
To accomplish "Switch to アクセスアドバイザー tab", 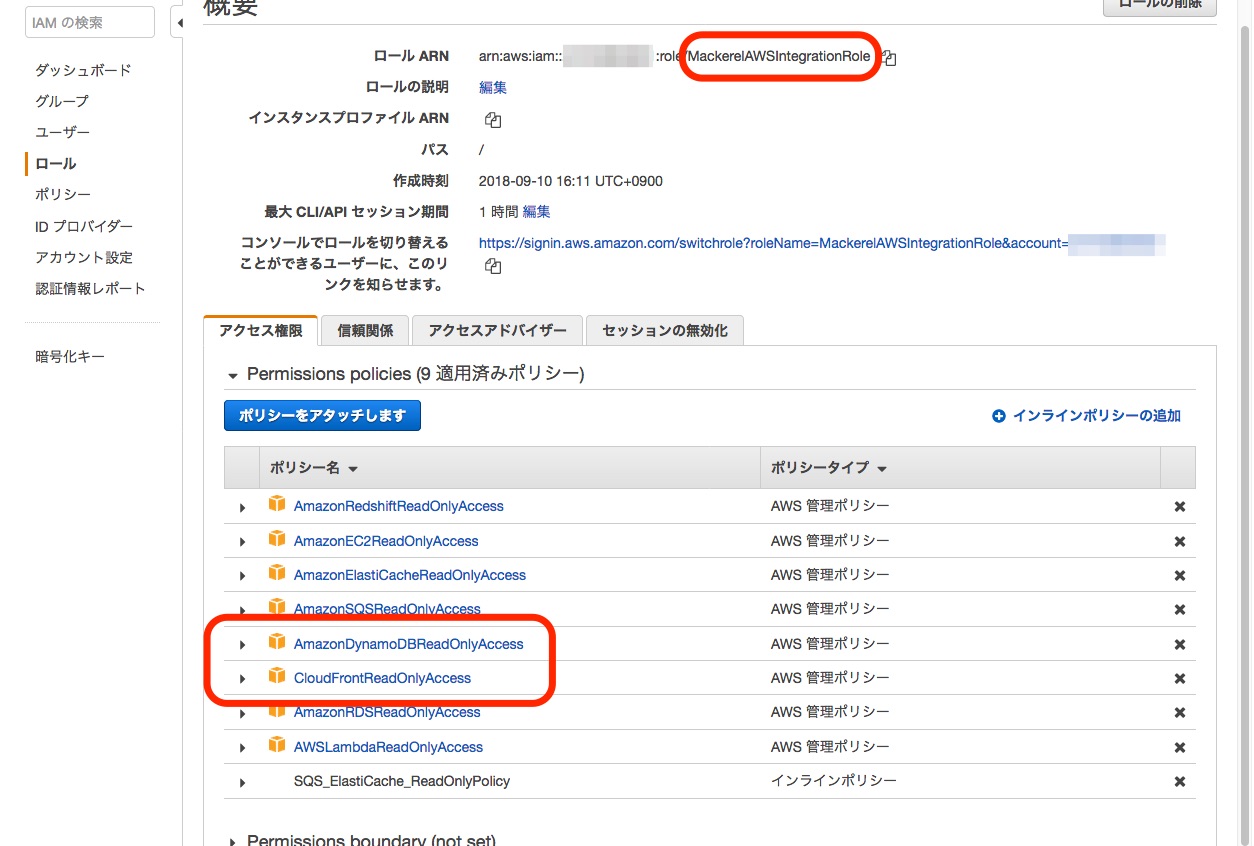I will [x=497, y=331].
